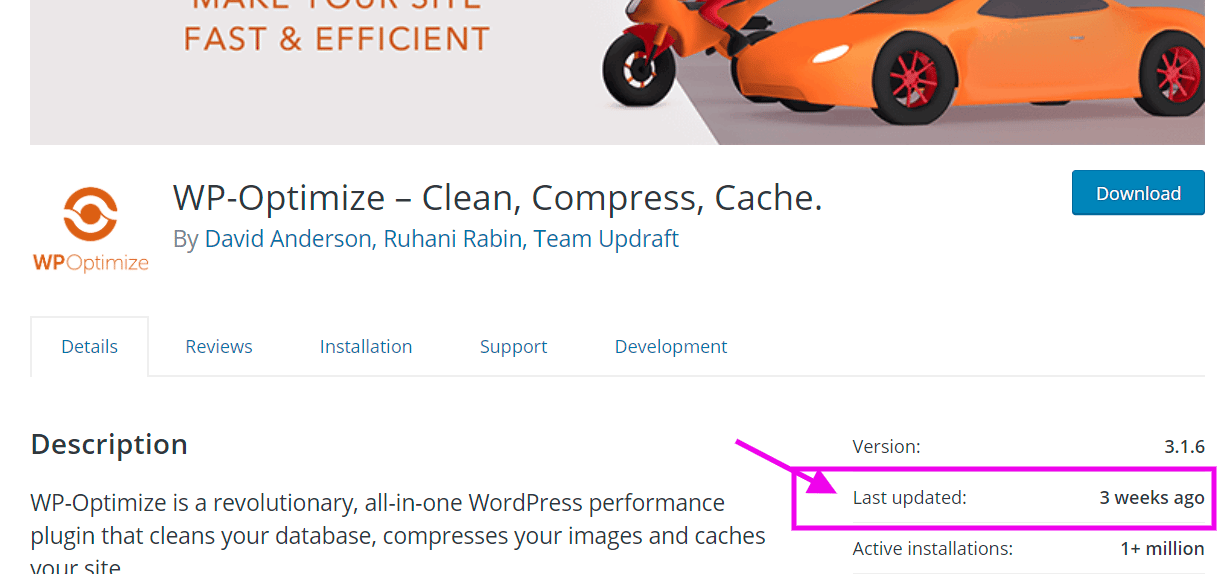Show the Development tab
This screenshot has height=574, width=1229.
coord(671,347)
